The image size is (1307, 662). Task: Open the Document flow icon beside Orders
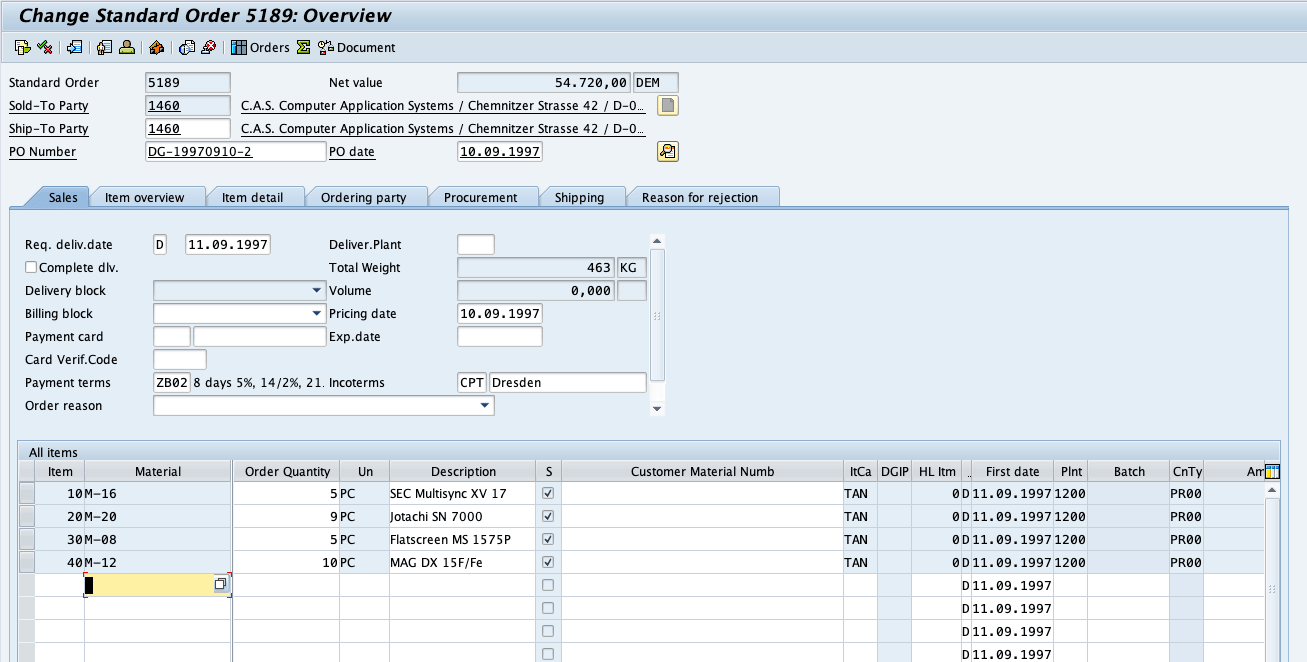(325, 47)
